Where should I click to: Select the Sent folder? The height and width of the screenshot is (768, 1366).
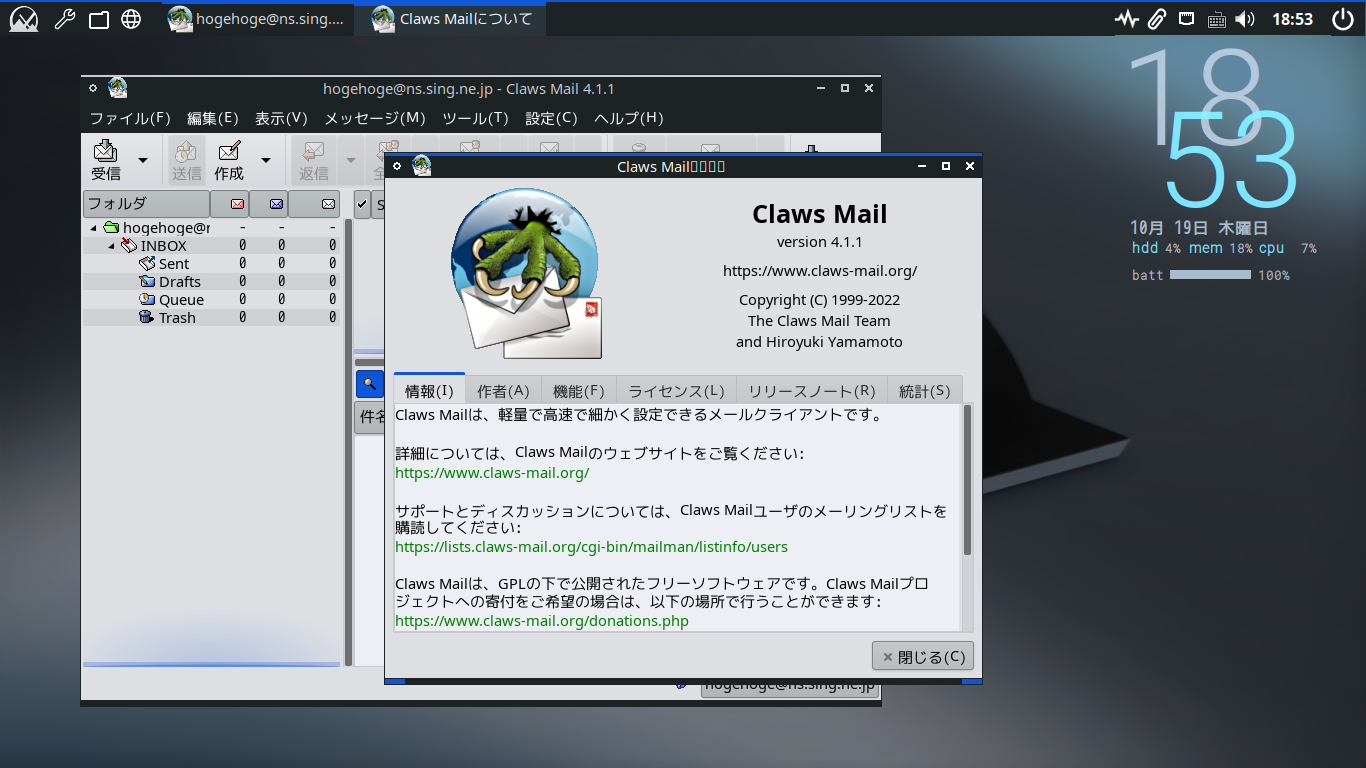(x=211, y=264)
